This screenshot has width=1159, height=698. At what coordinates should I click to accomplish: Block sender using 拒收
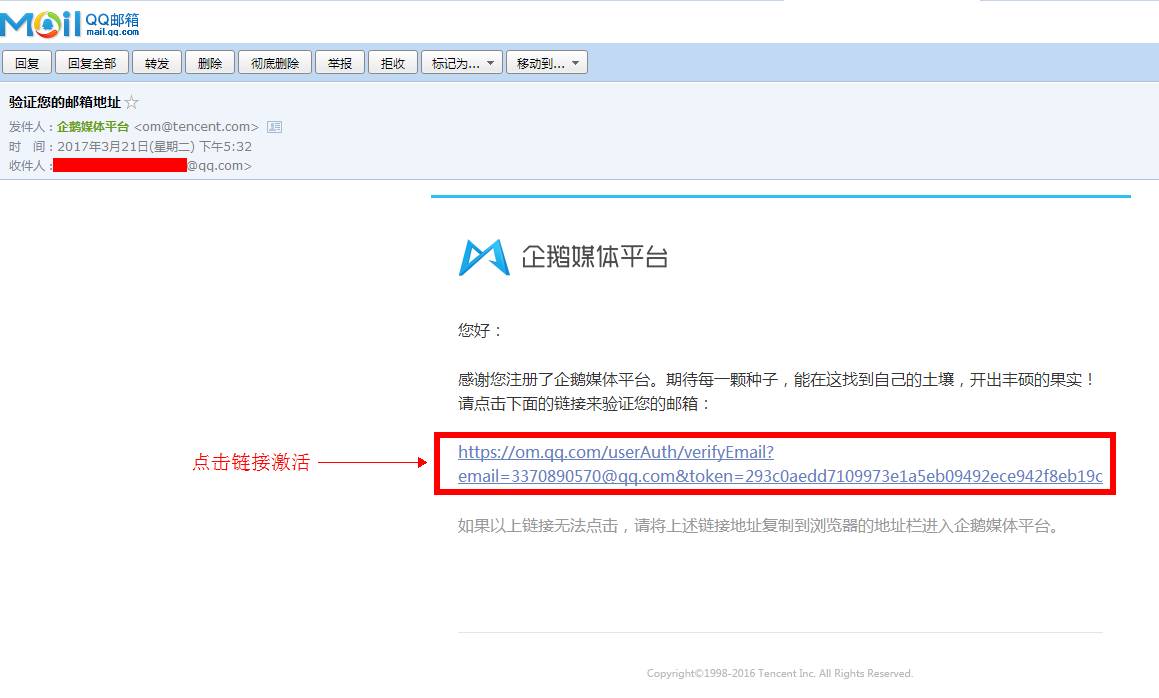coord(392,62)
